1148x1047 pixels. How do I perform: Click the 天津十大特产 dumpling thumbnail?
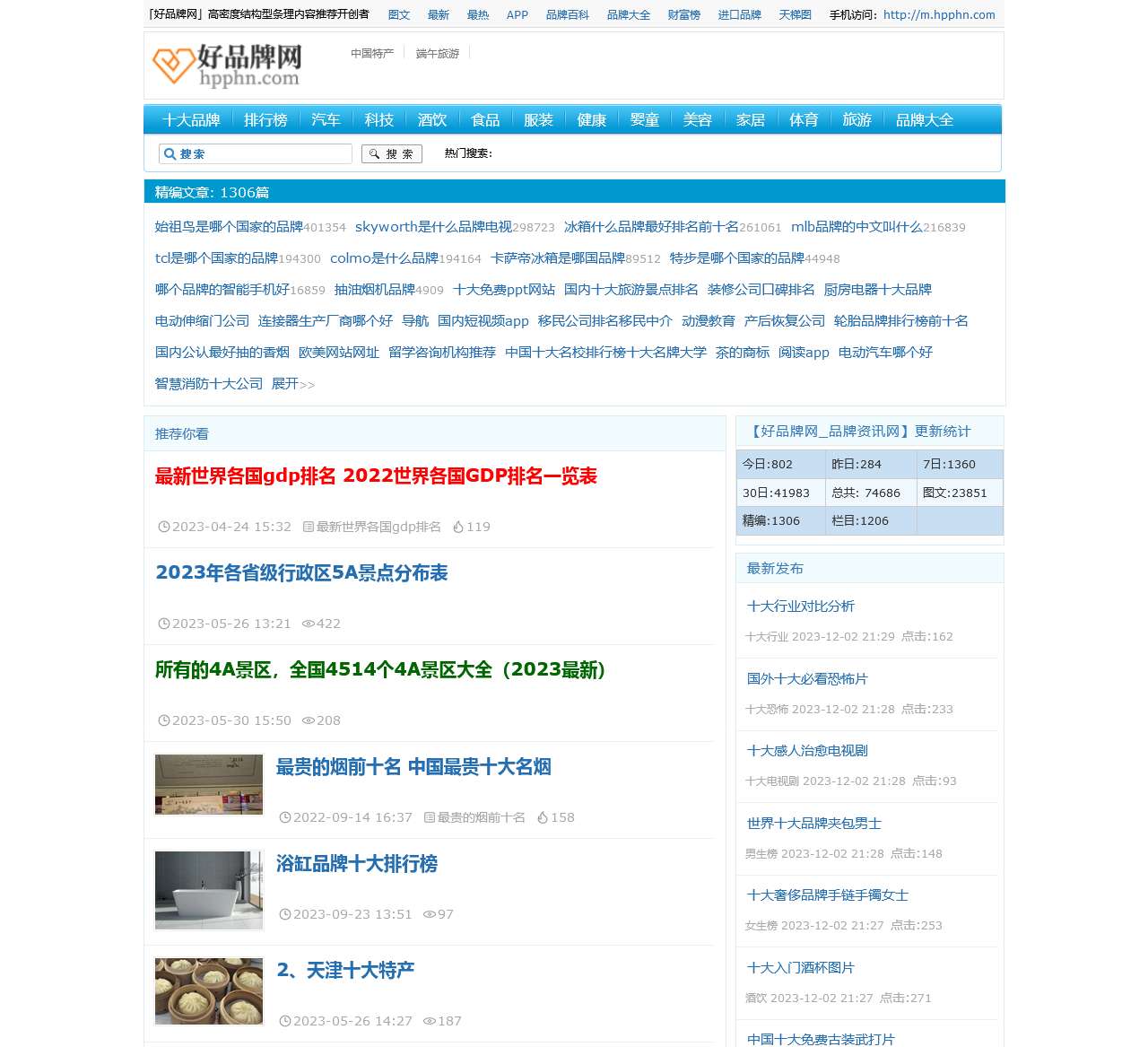(208, 991)
